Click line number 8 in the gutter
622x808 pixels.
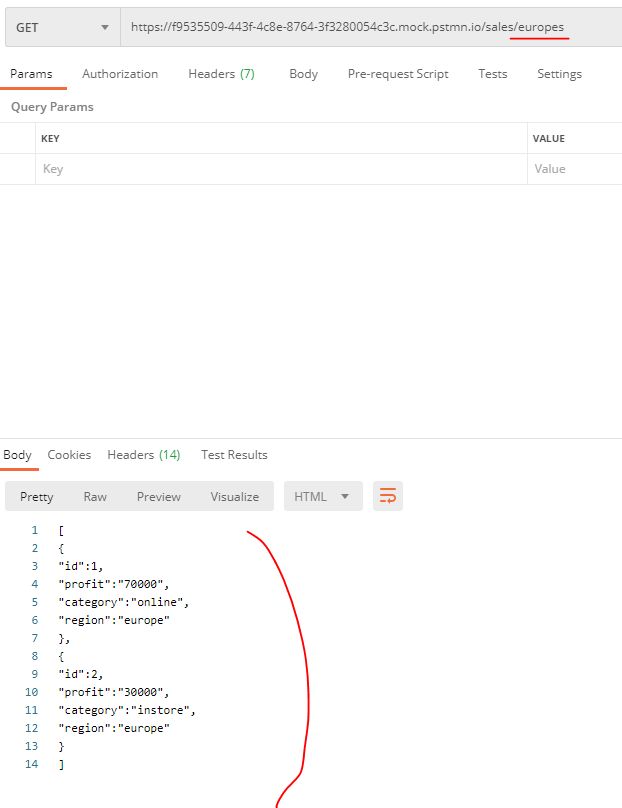[35, 656]
